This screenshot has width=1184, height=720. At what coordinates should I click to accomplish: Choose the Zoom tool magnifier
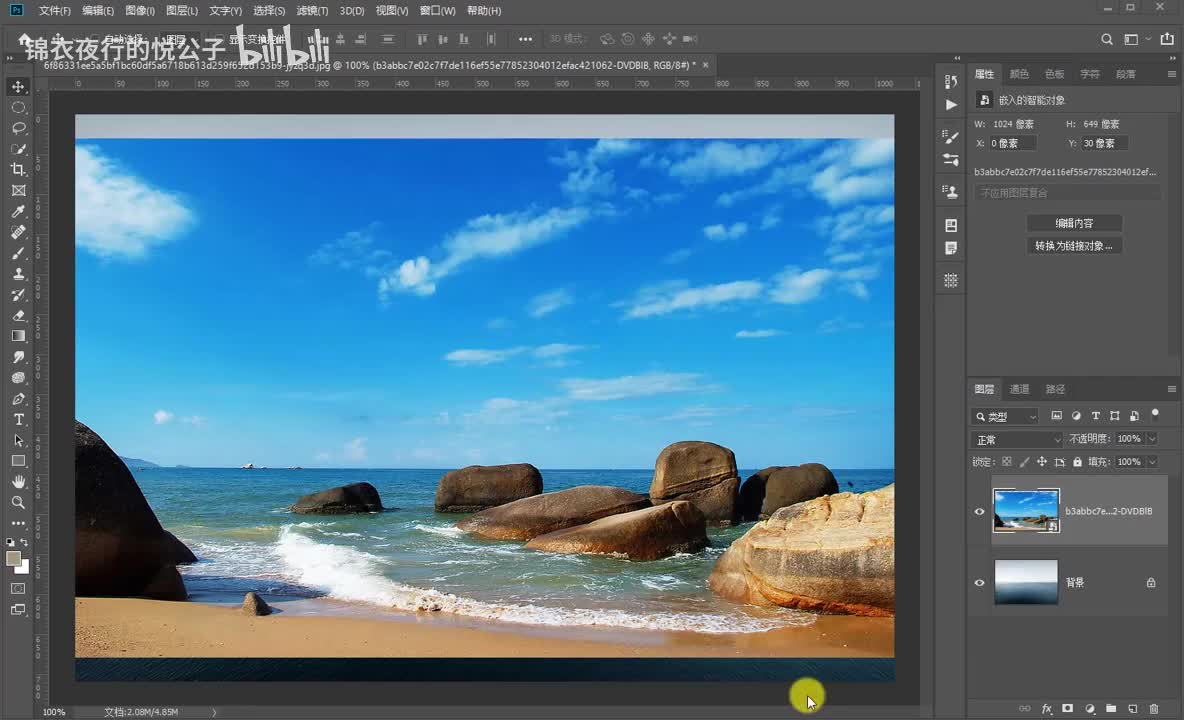coord(18,502)
